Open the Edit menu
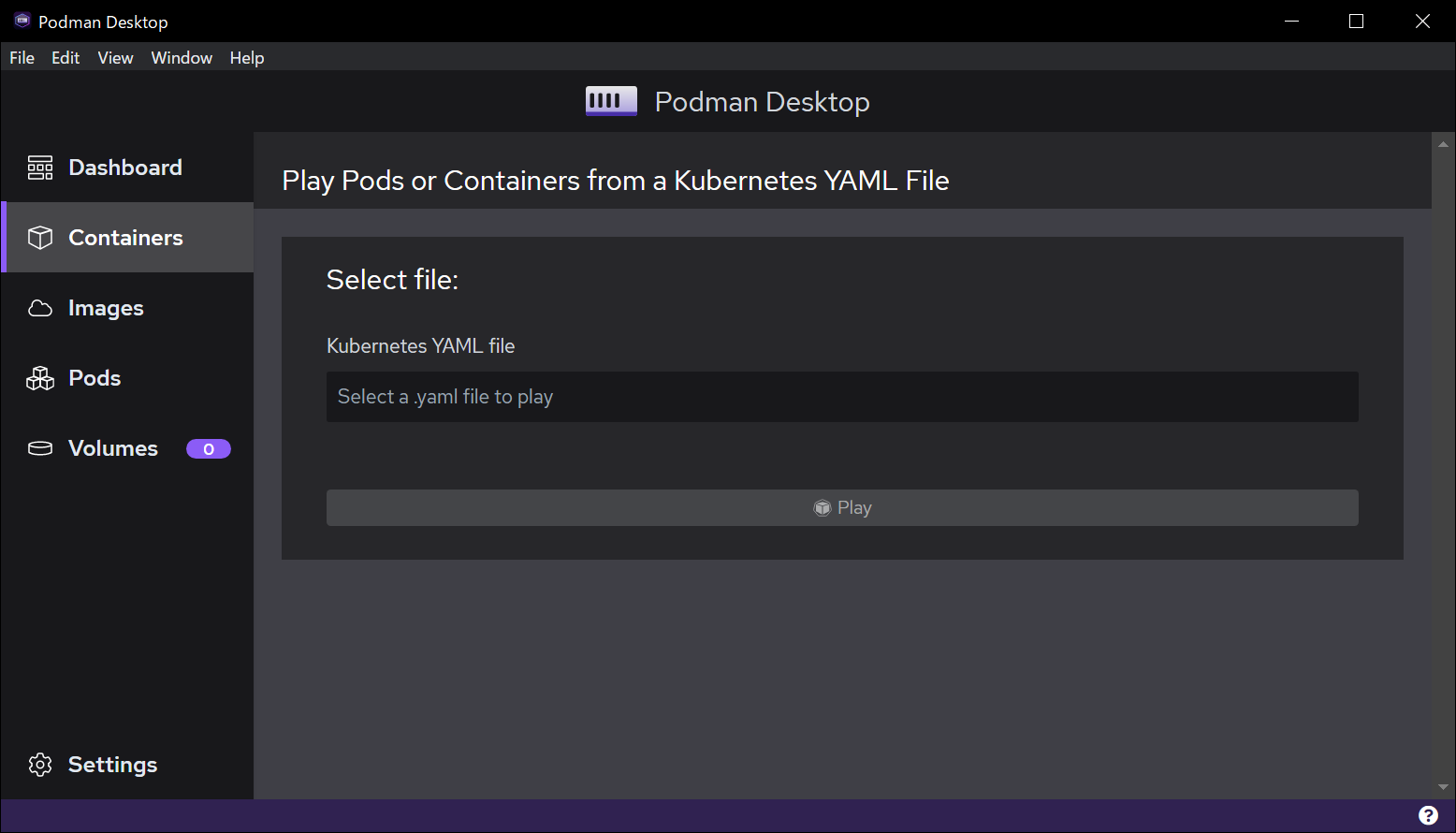This screenshot has width=1456, height=833. (x=66, y=58)
